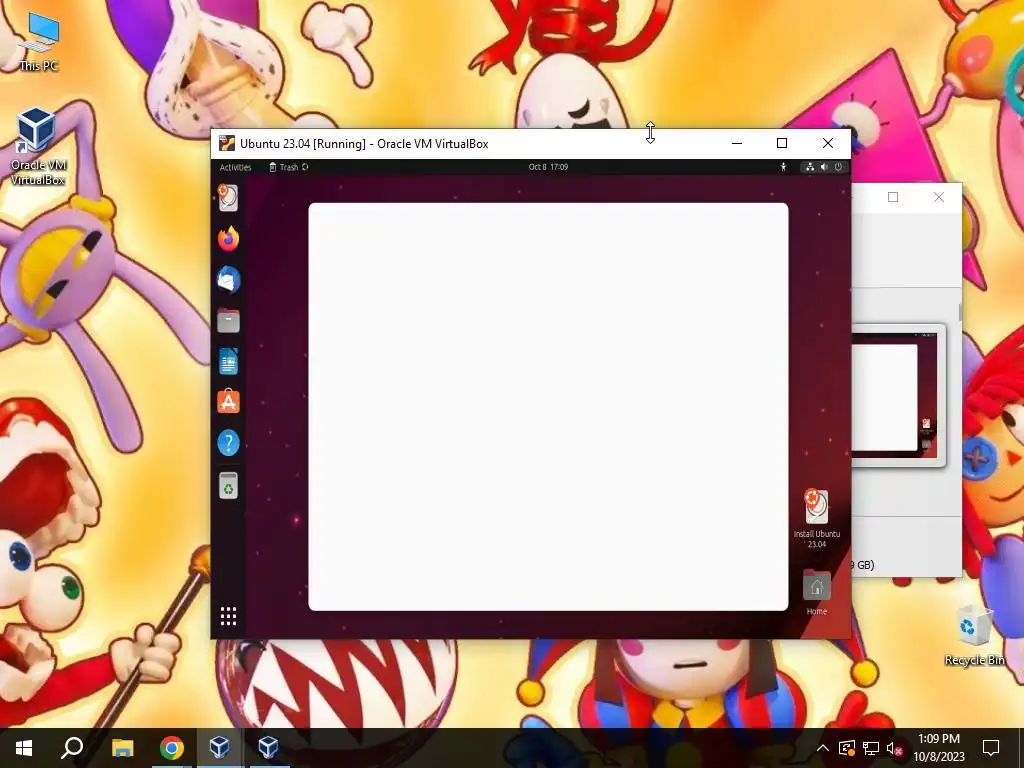
Task: Click the scrollbar in the VirtualBox Manager window
Action: tap(959, 312)
